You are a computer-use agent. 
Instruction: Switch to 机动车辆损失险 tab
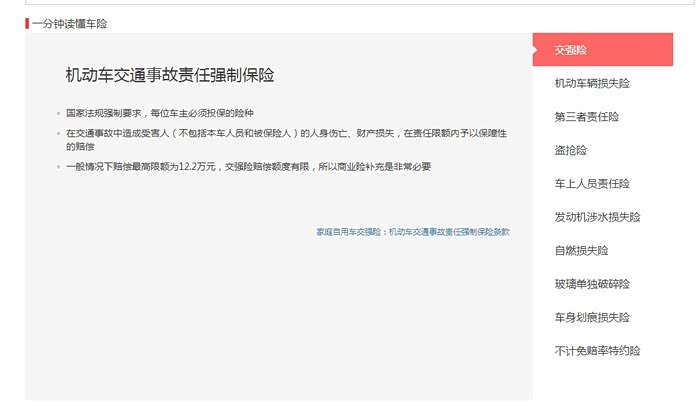pyautogui.click(x=592, y=83)
